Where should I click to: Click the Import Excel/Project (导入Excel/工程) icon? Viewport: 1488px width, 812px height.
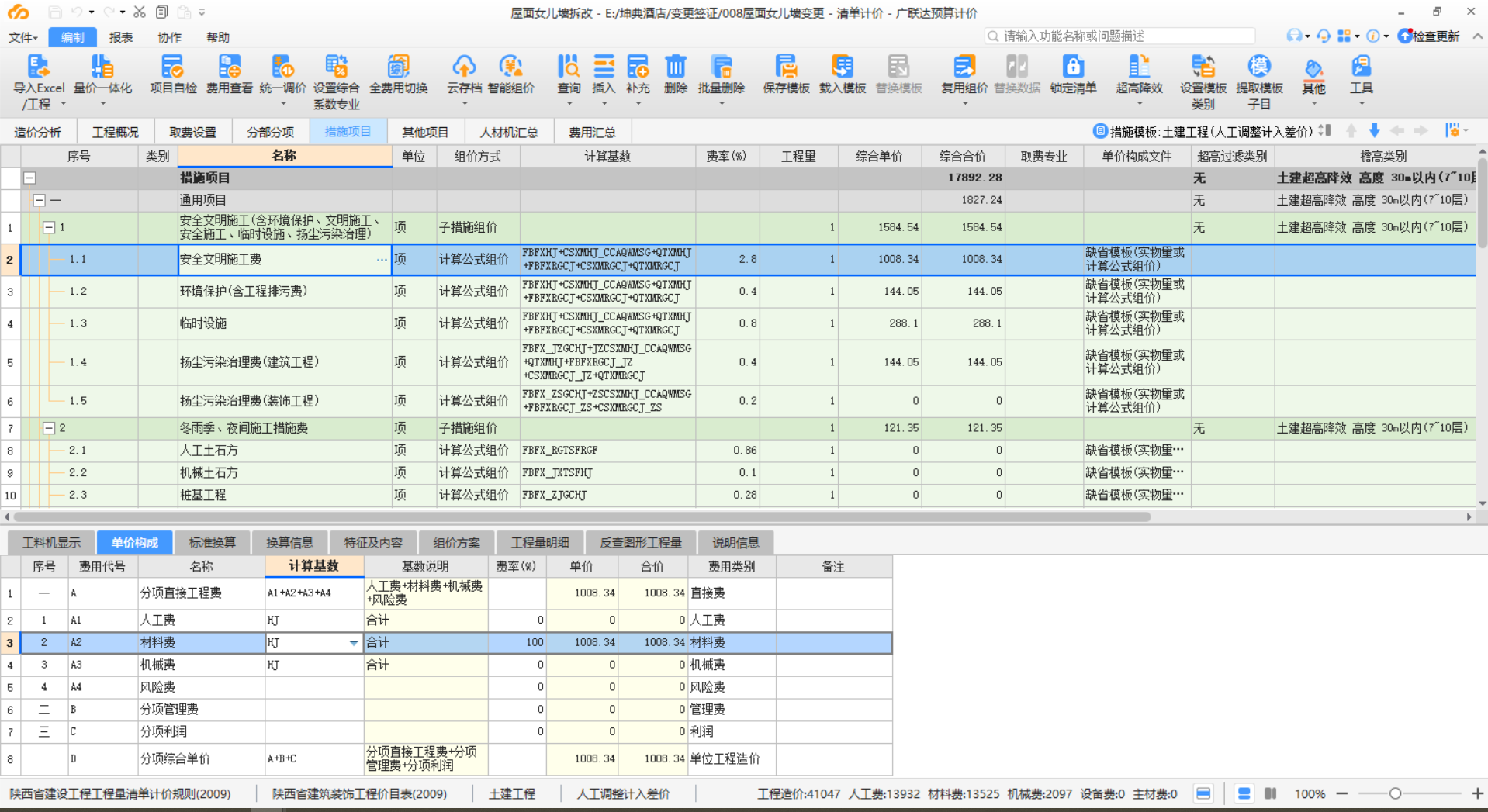pos(38,67)
